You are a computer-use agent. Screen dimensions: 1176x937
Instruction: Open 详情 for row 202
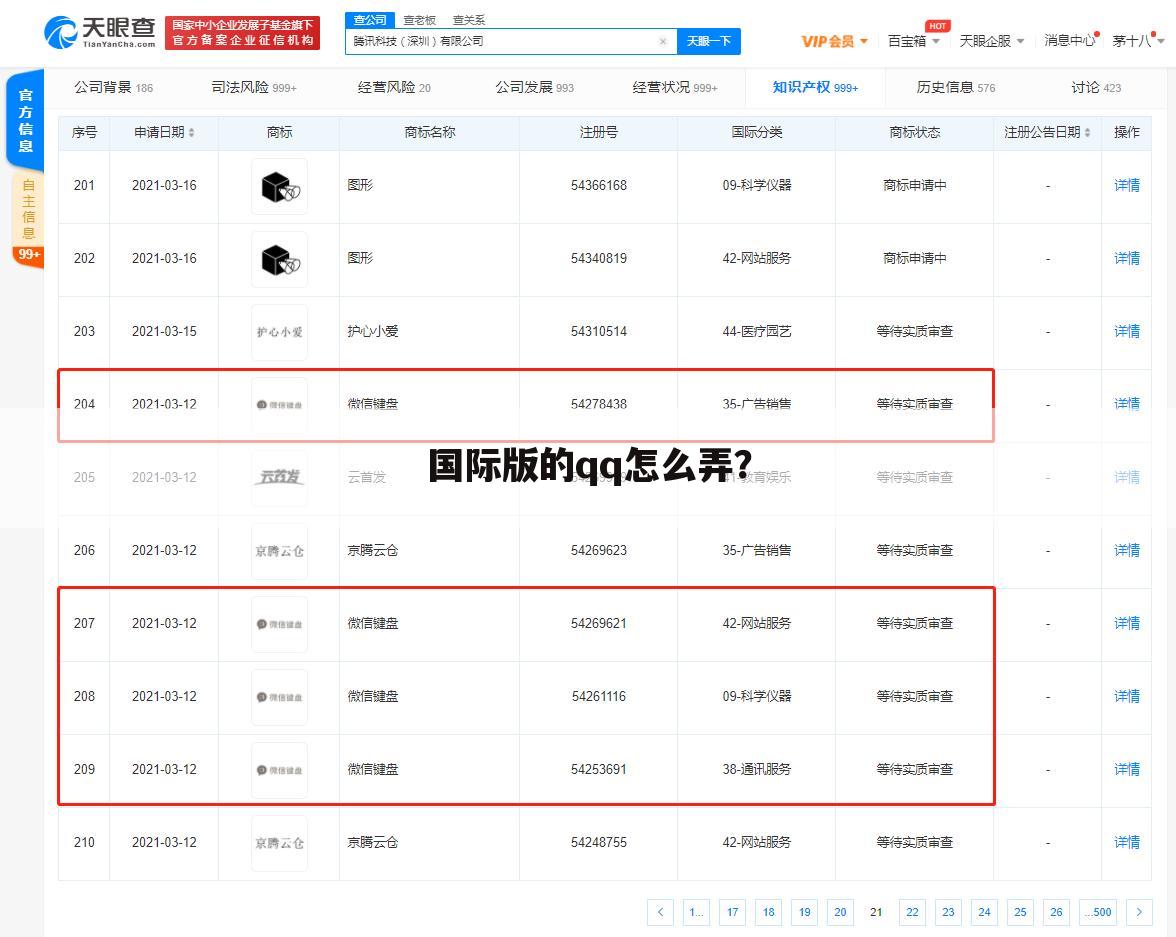pos(1126,258)
